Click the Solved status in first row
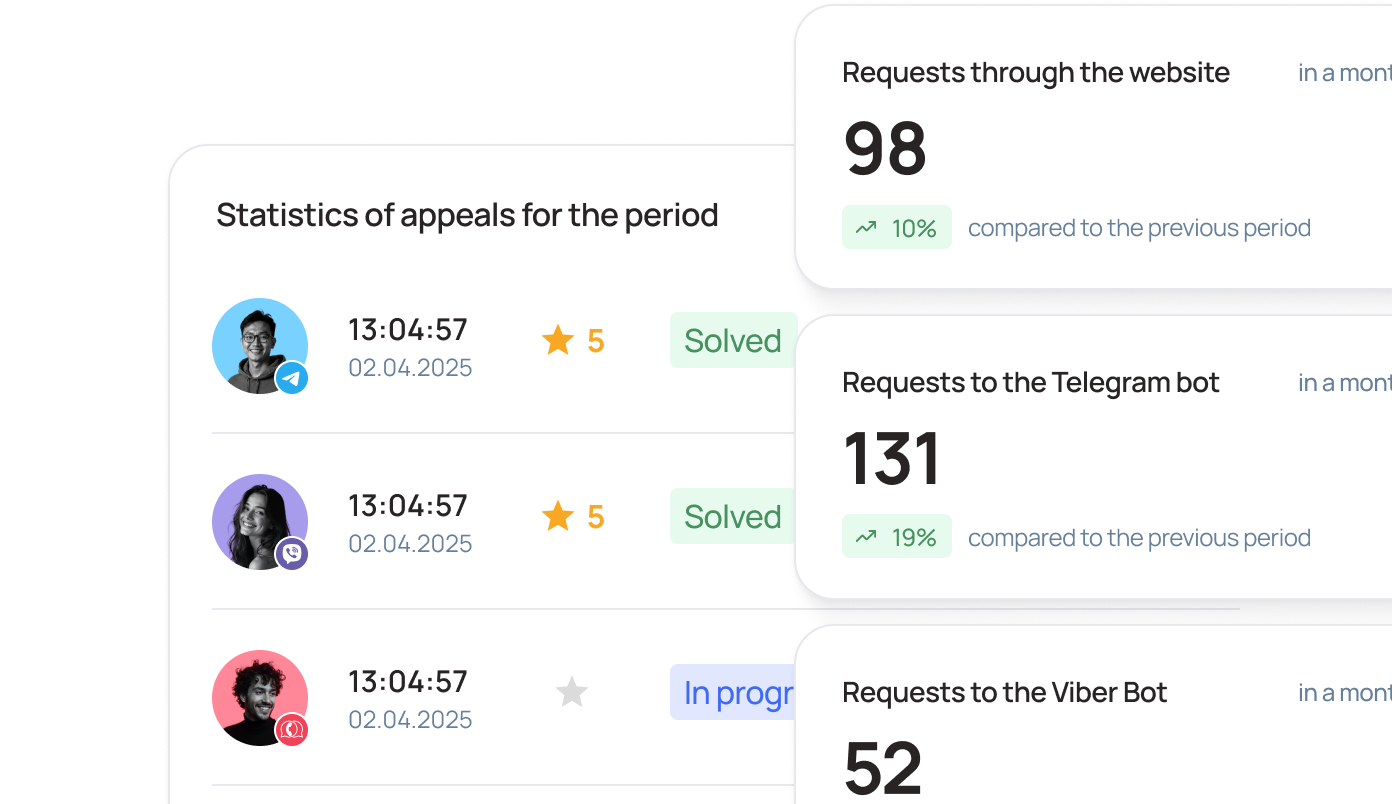Image resolution: width=1392 pixels, height=804 pixels. [732, 341]
